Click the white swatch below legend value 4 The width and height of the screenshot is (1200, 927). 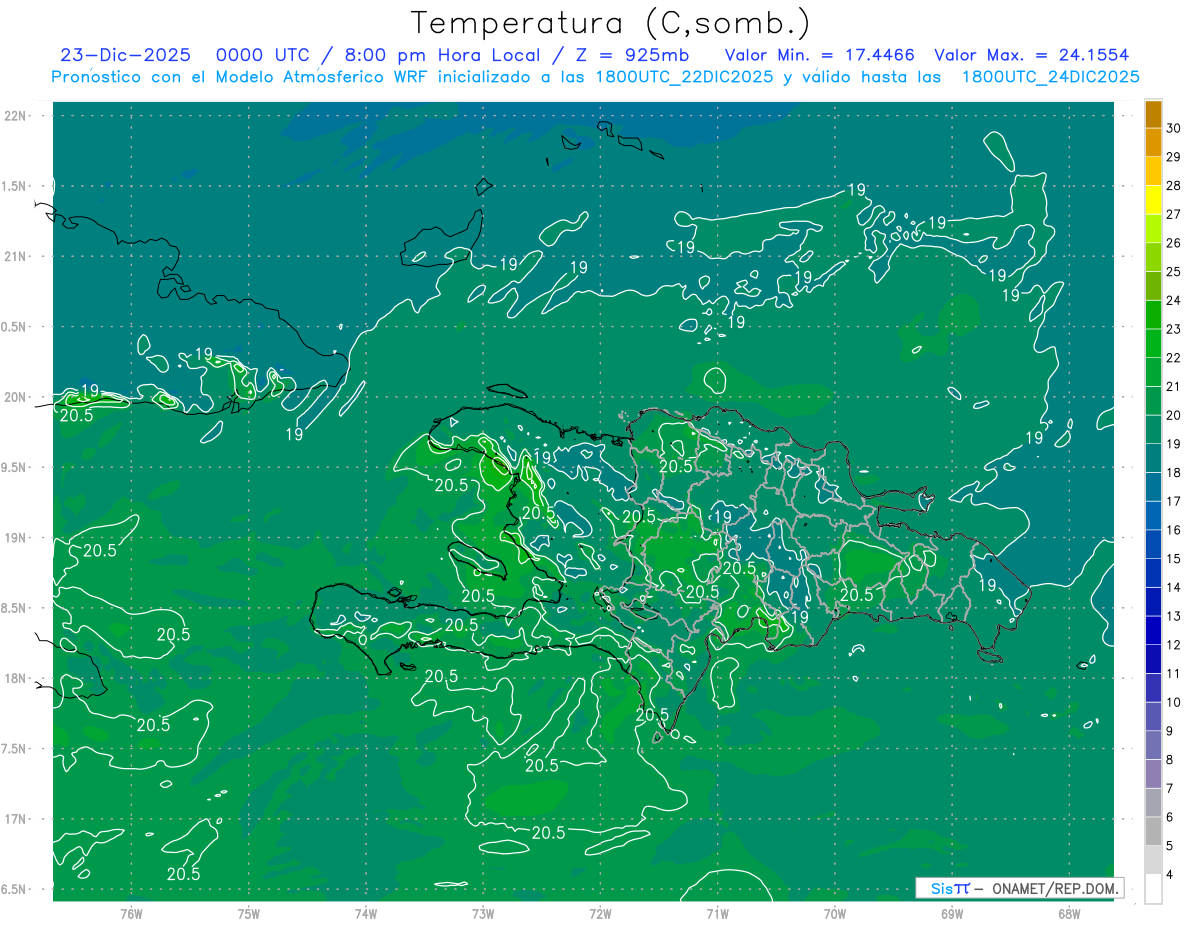1153,889
